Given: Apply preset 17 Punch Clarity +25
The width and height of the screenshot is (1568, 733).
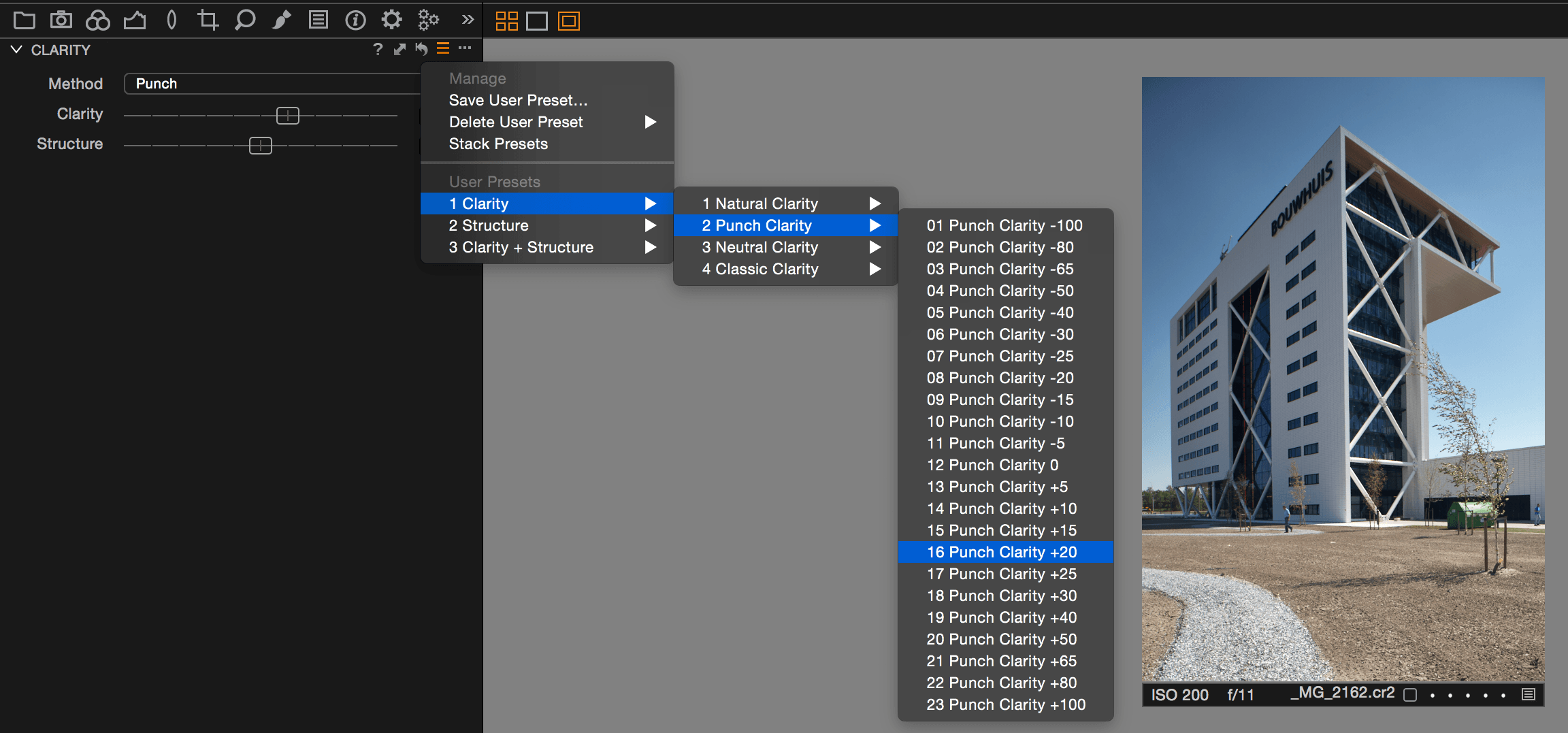Looking at the screenshot, I should [x=1006, y=574].
